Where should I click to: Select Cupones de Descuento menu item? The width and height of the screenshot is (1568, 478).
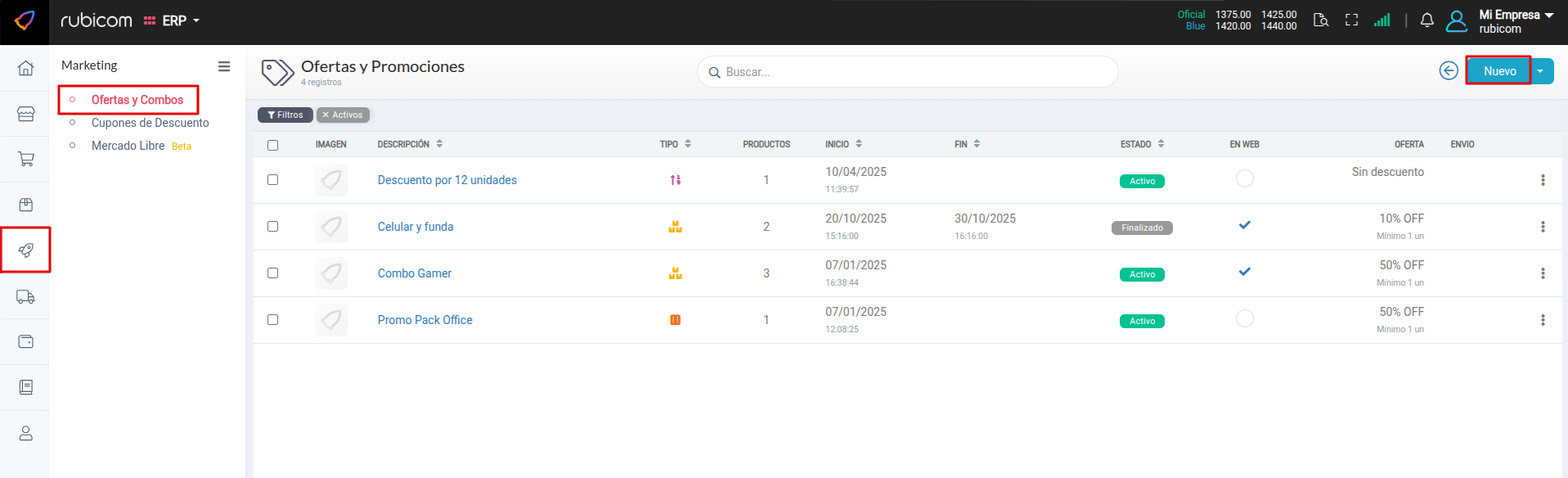click(x=150, y=123)
